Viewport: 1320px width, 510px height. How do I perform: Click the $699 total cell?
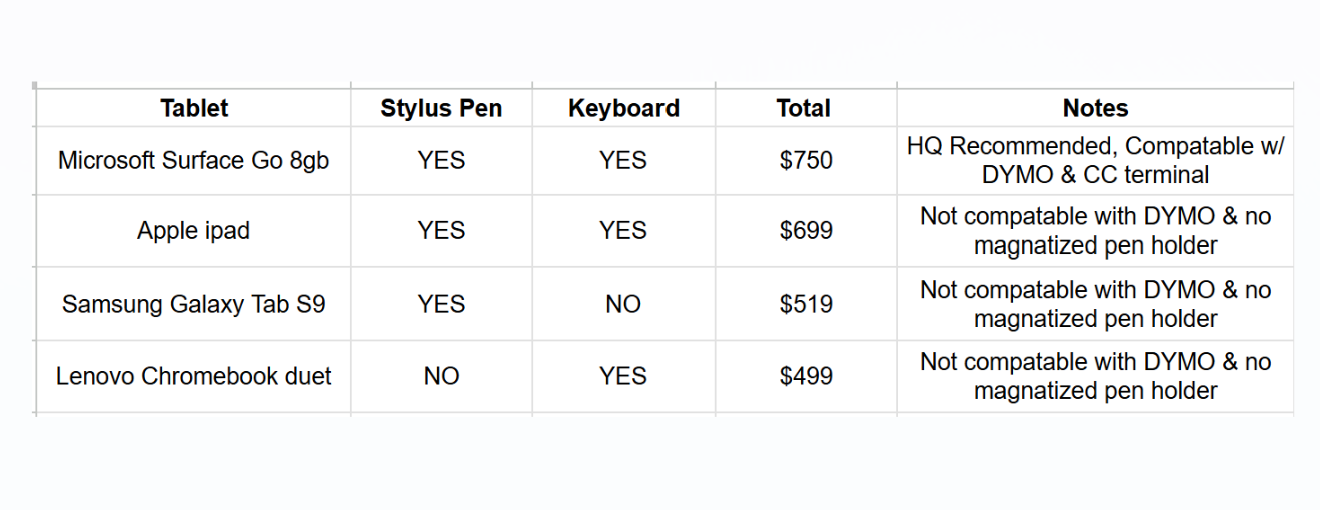point(805,231)
